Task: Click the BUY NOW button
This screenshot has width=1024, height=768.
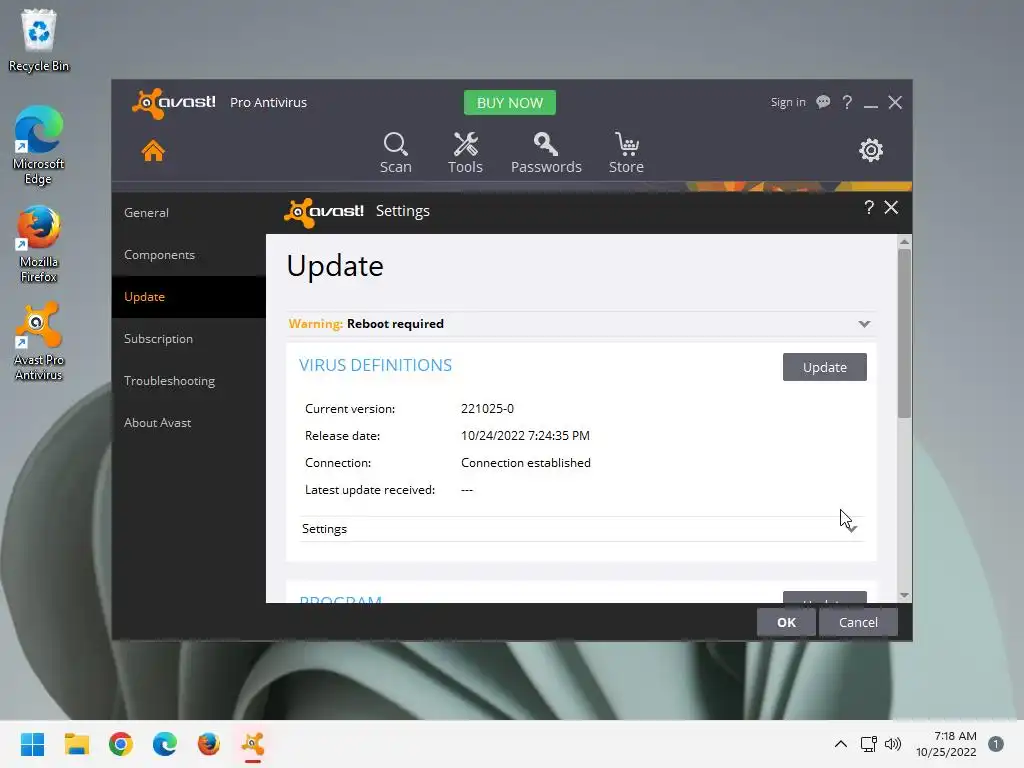Action: [509, 103]
